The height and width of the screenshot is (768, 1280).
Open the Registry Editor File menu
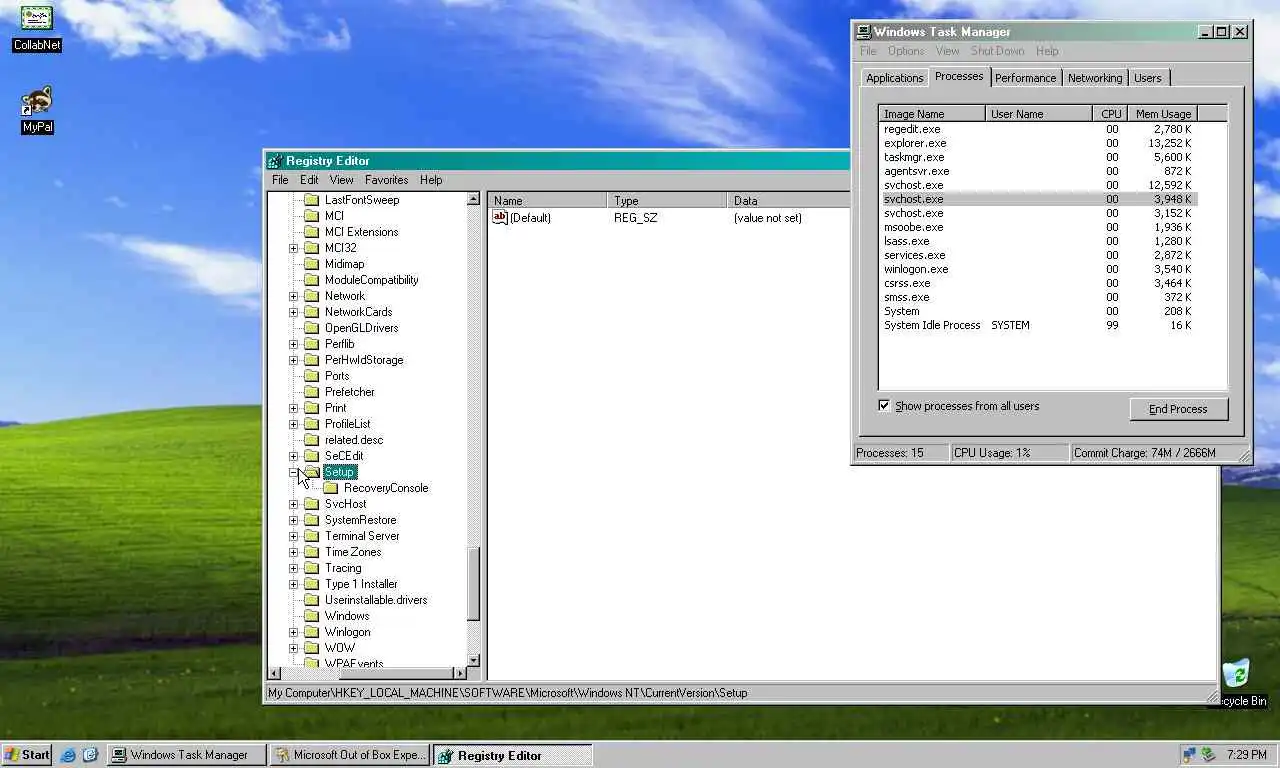(x=280, y=180)
